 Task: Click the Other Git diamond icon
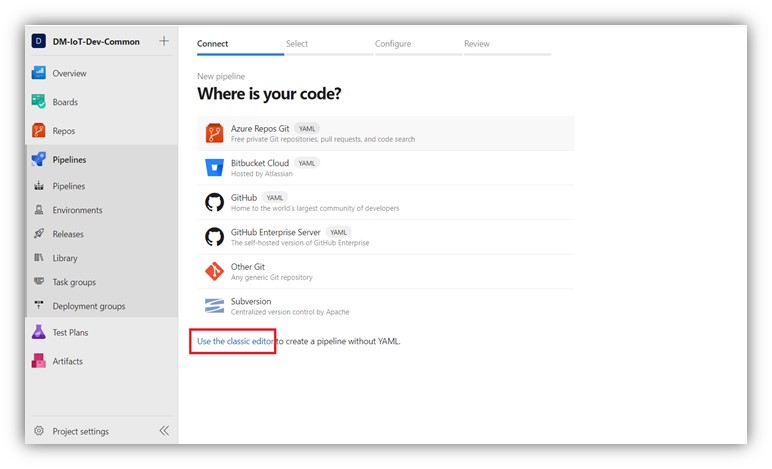coord(214,271)
